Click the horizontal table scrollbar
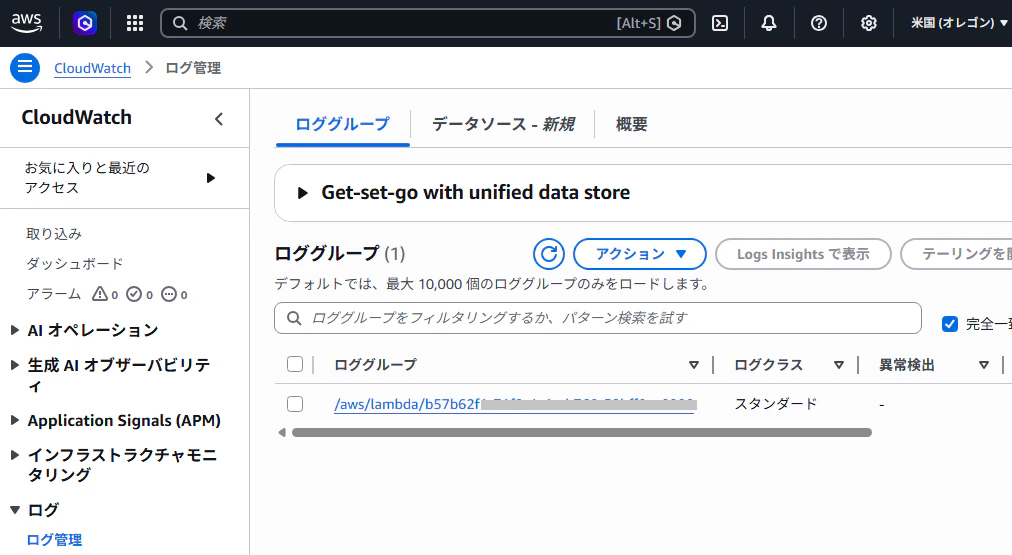 coord(582,432)
